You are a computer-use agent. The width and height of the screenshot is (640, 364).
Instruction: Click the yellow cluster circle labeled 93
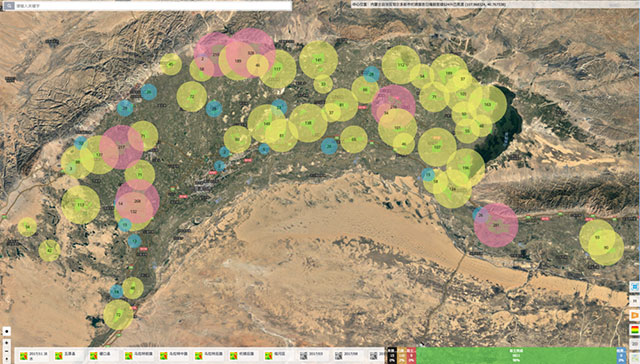click(597, 237)
